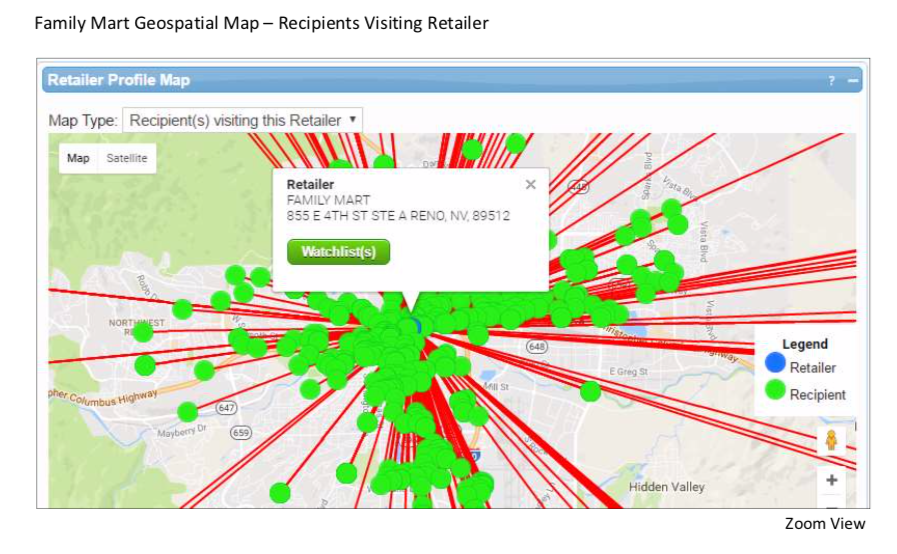The width and height of the screenshot is (897, 554).
Task: Click the Legend heading
Action: point(805,344)
